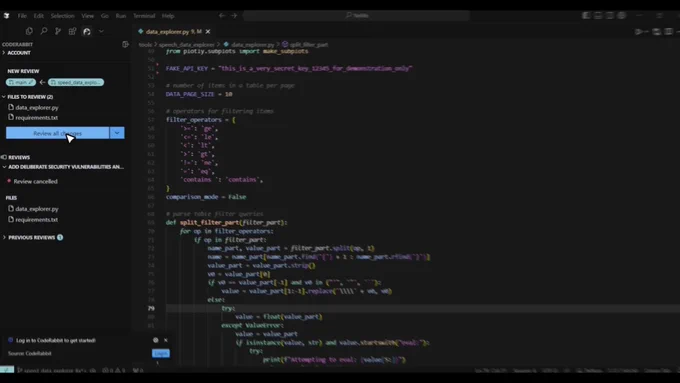This screenshot has width=680, height=383.
Task: Select the CodeRabbit view icon
Action: click(87, 31)
